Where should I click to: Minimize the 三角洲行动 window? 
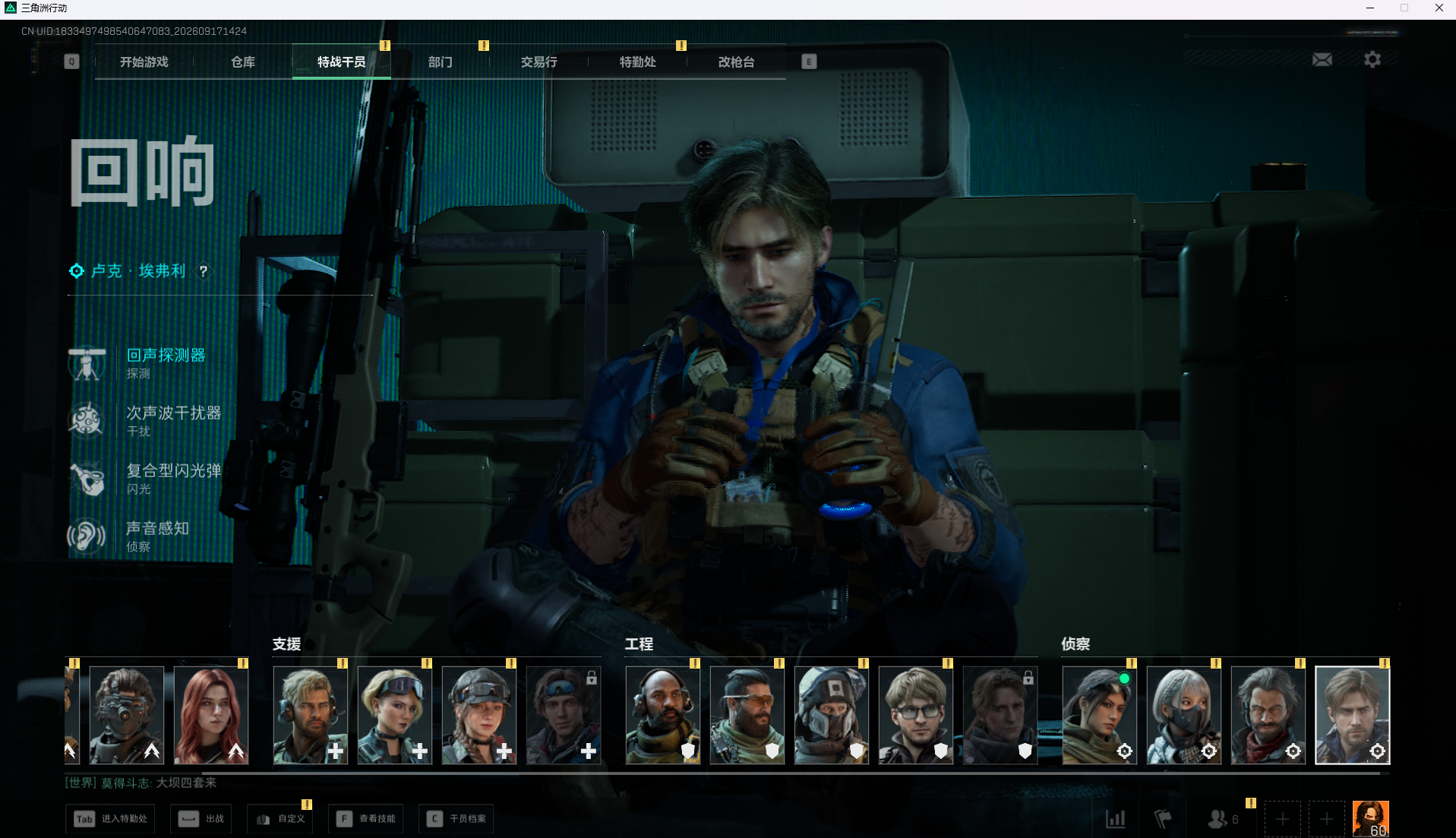tap(1370, 8)
